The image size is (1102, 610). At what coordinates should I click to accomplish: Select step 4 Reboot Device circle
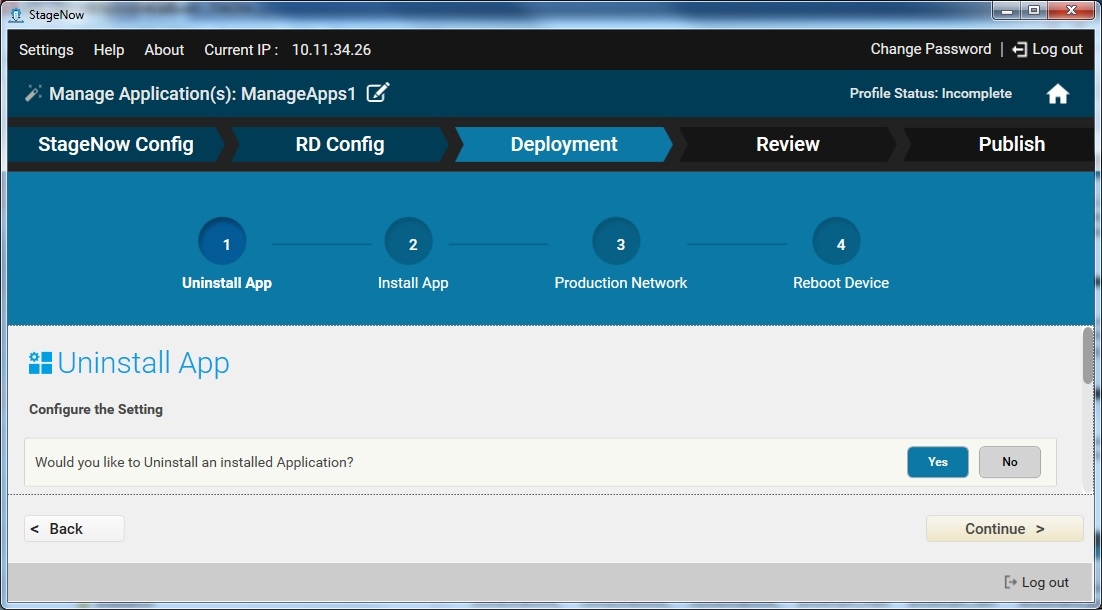coord(840,244)
